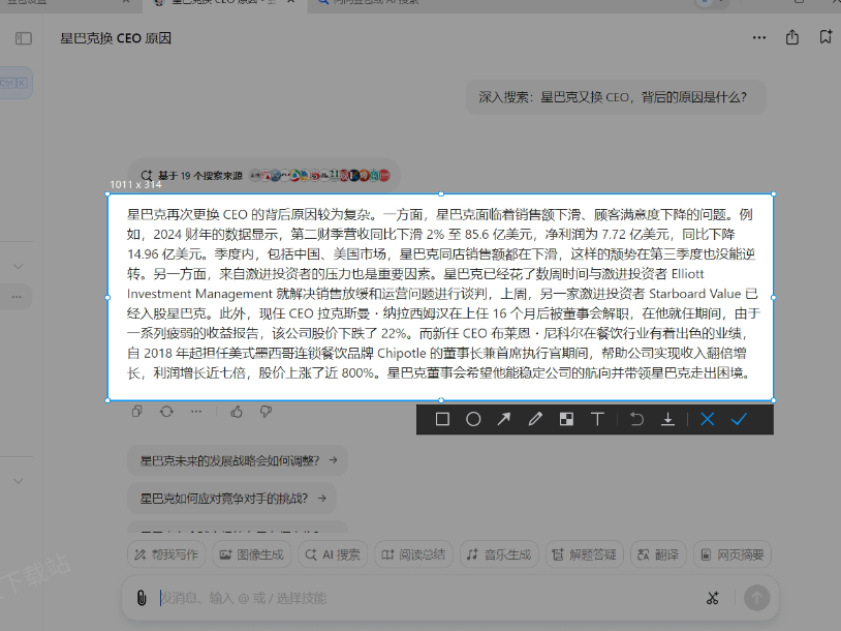The image size is (841, 631).
Task: Confirm the screenshot with checkmark icon
Action: click(x=739, y=419)
